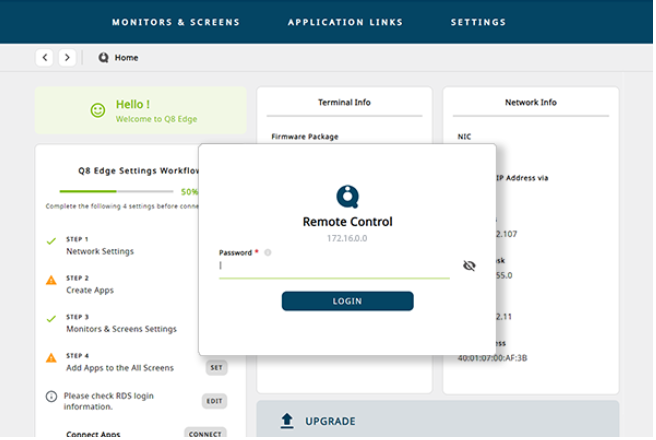Image resolution: width=656 pixels, height=440 pixels.
Task: Click the workflow progress bar at 50%
Action: coord(115,190)
